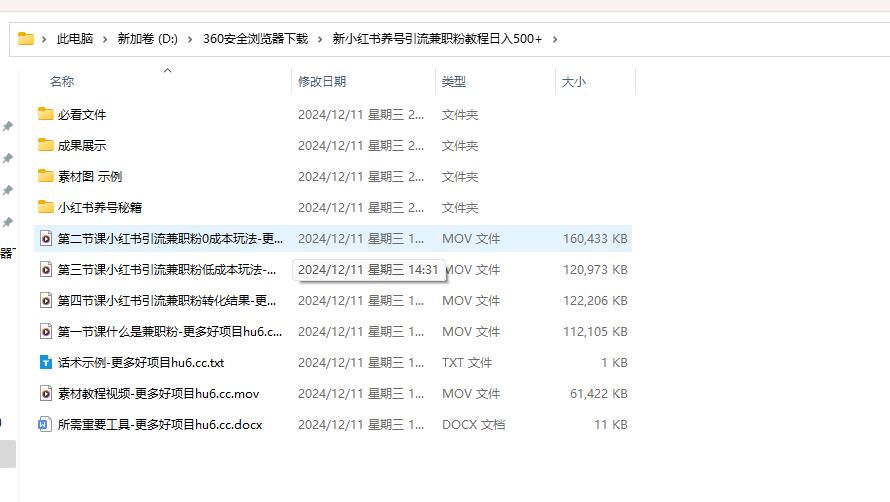
Task: Expand the chevron after 此电脑 in the address bar
Action: coord(105,39)
